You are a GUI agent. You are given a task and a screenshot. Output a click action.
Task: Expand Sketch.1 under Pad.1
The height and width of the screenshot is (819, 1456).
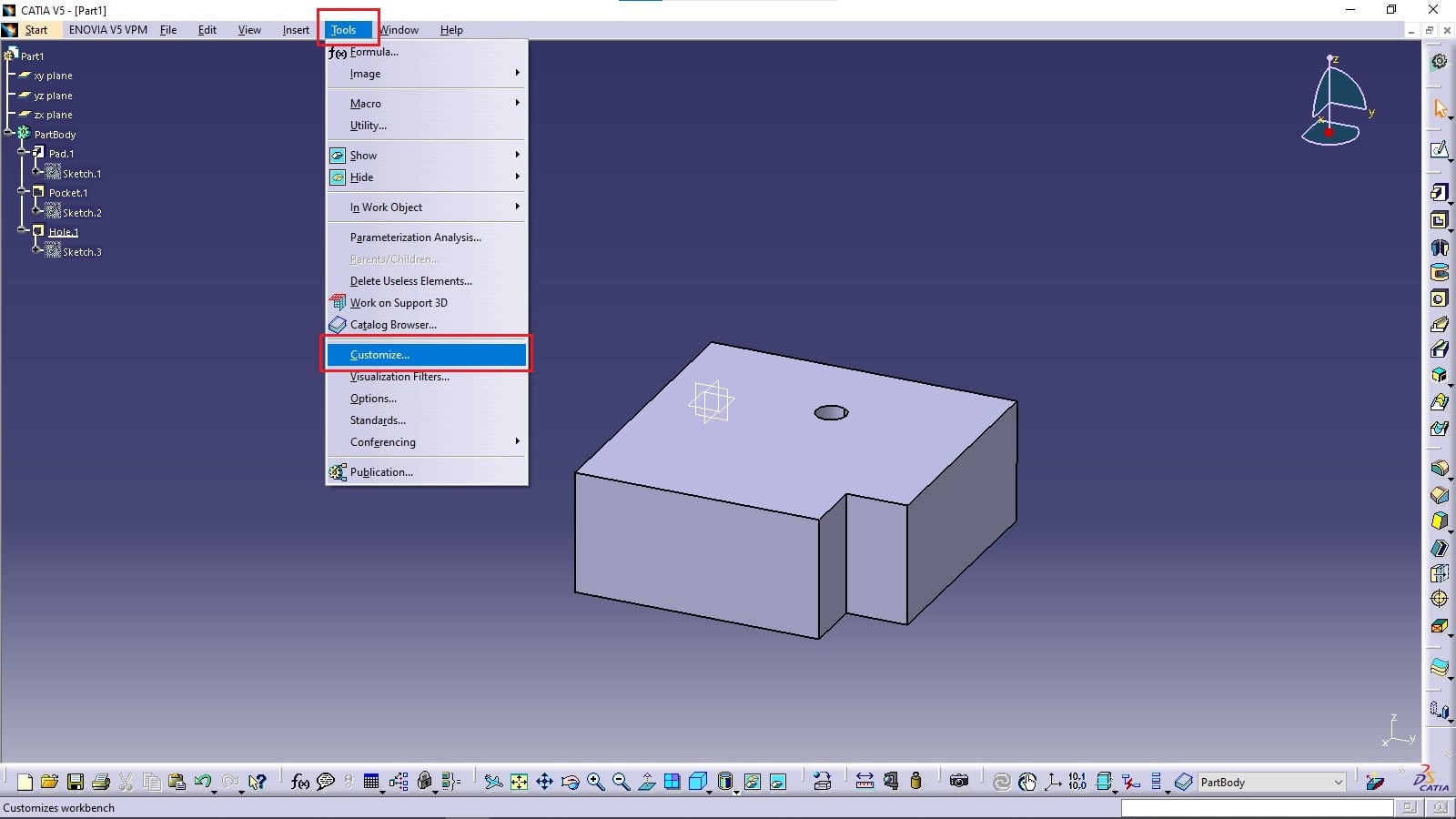(x=37, y=172)
